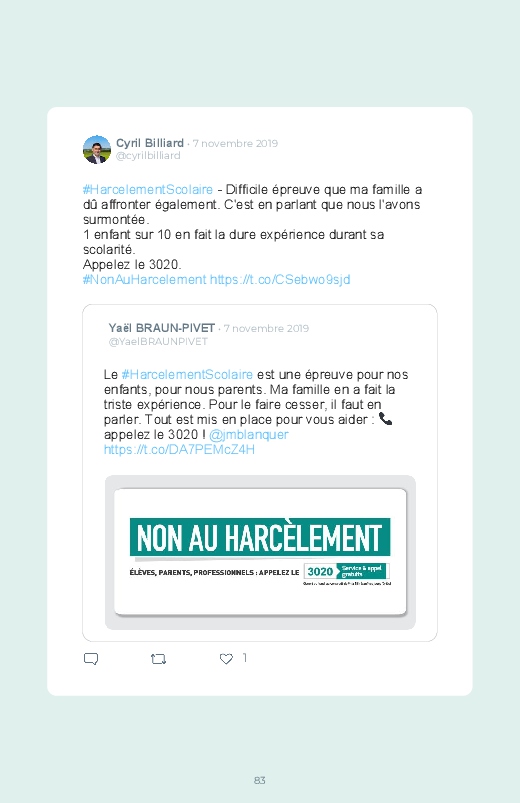Click the date on Cyril Billiard's tweet
The height and width of the screenshot is (803, 520).
(235, 143)
